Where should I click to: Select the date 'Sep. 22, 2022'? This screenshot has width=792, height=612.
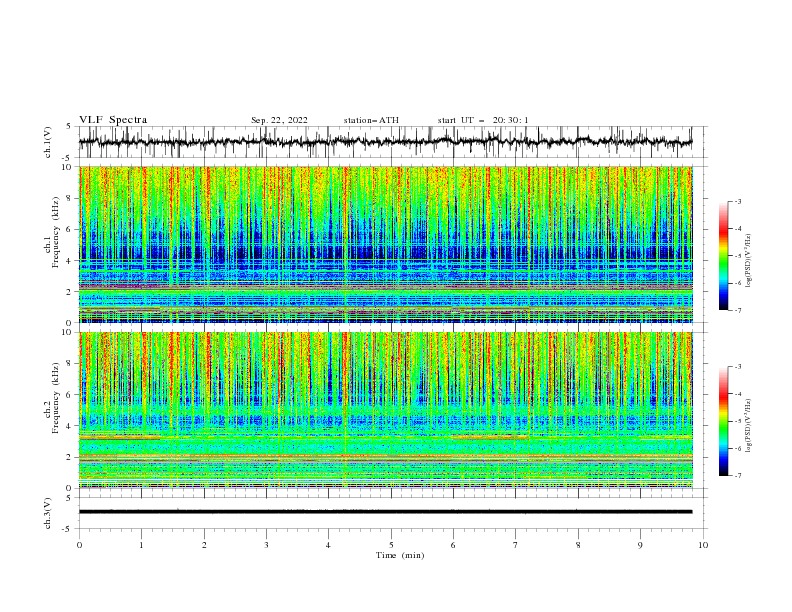(x=279, y=120)
